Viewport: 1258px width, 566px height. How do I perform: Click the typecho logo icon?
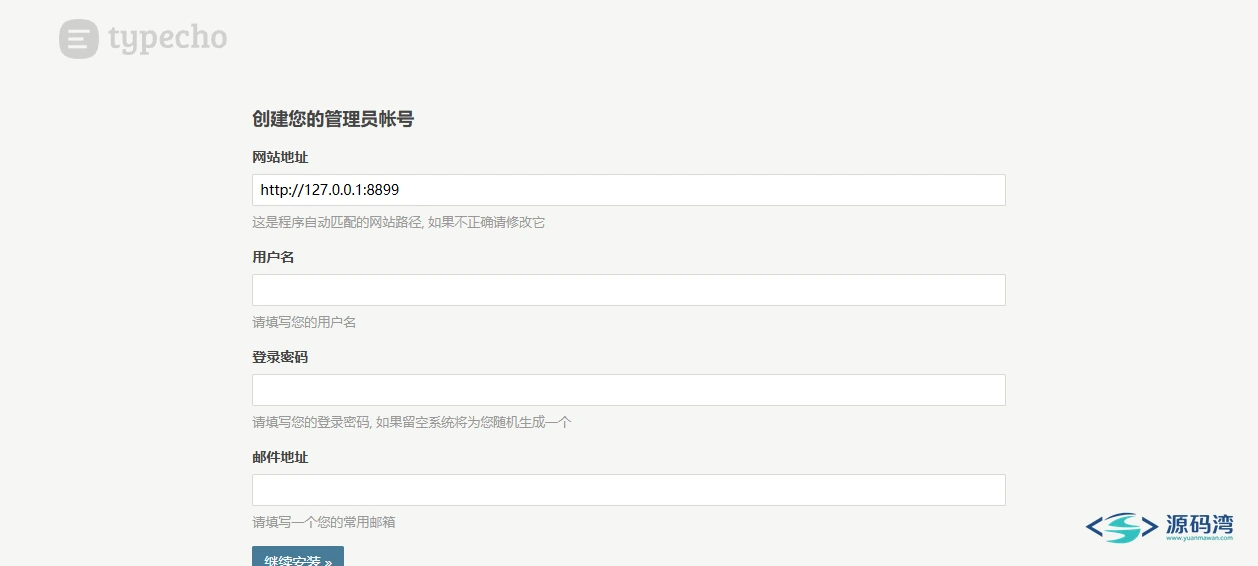[x=79, y=39]
